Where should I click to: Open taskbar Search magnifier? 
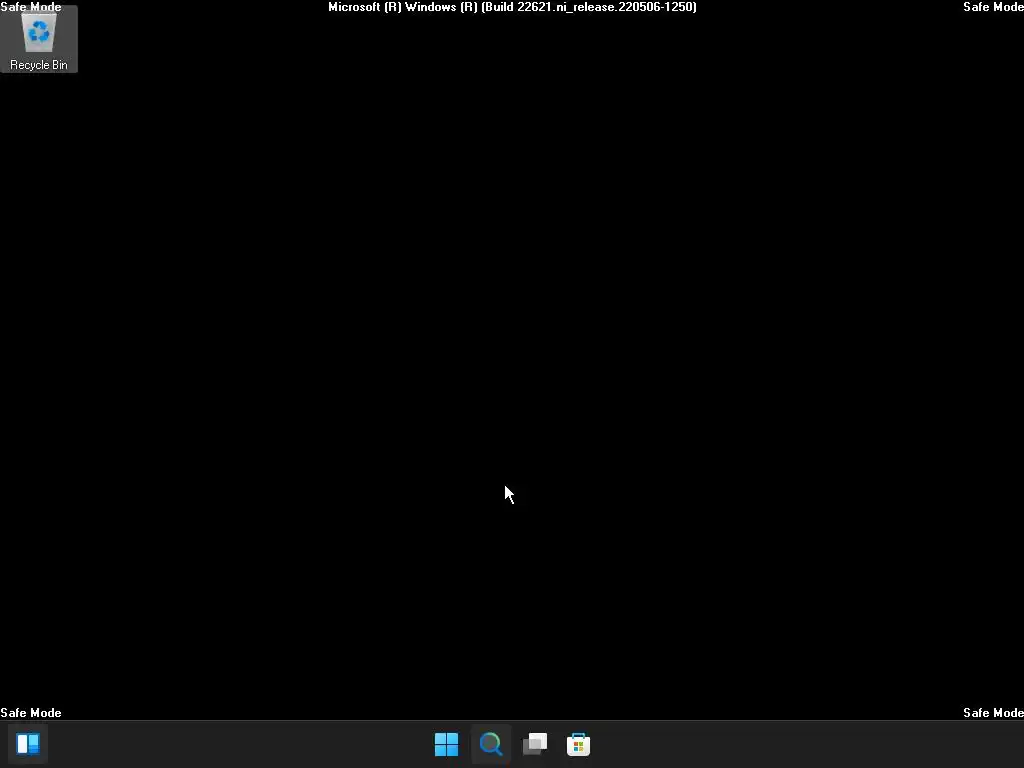point(490,744)
